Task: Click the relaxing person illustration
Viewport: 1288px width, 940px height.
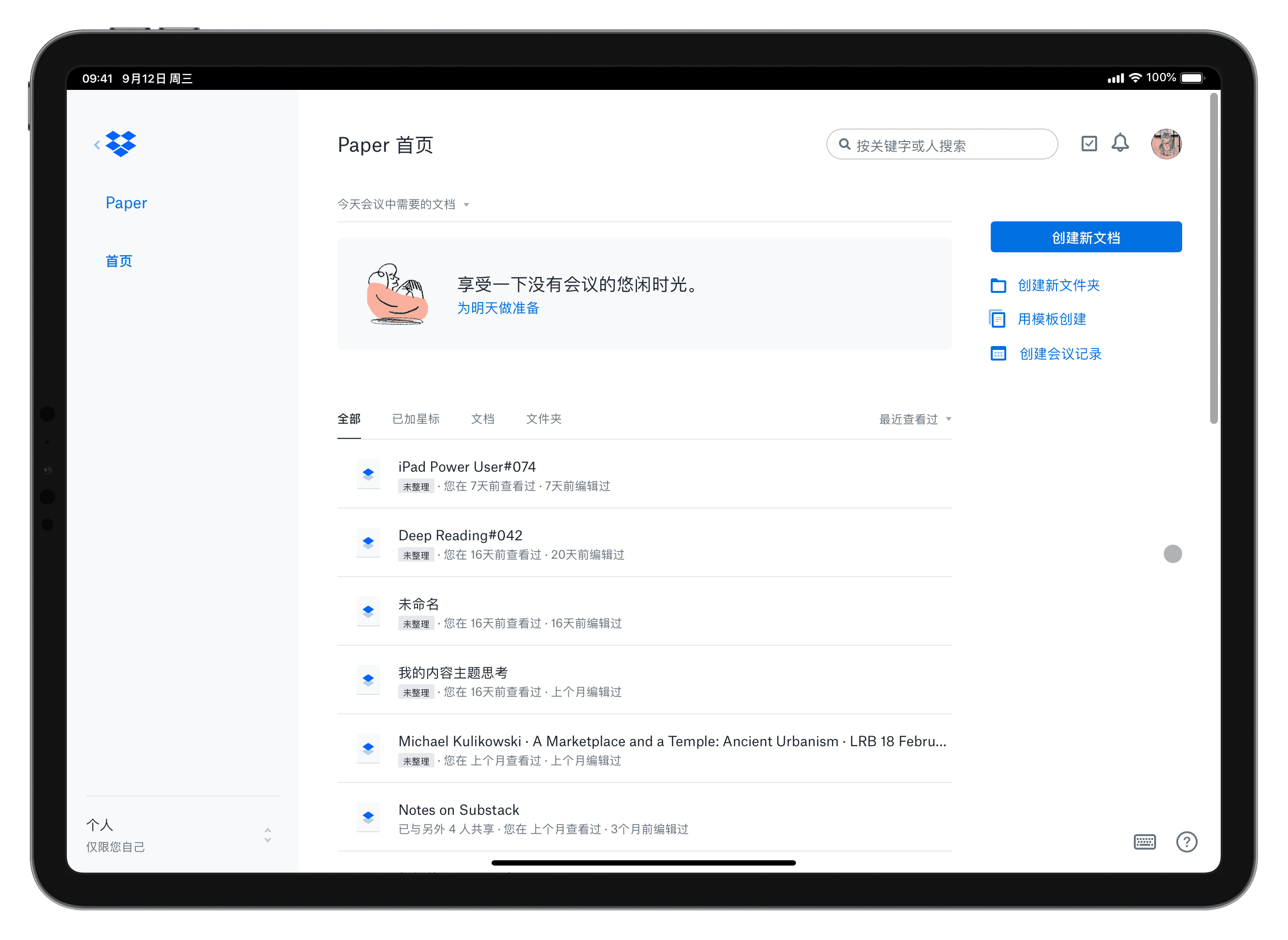Action: point(397,294)
